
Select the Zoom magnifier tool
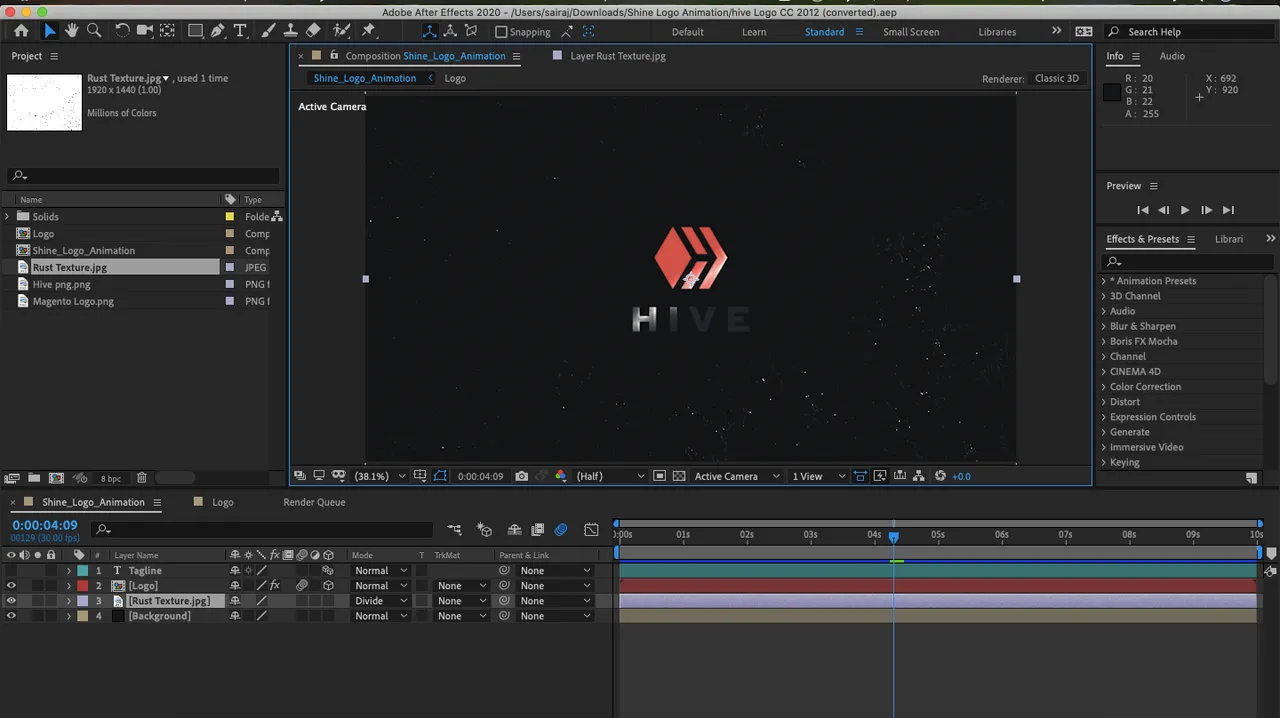point(94,31)
